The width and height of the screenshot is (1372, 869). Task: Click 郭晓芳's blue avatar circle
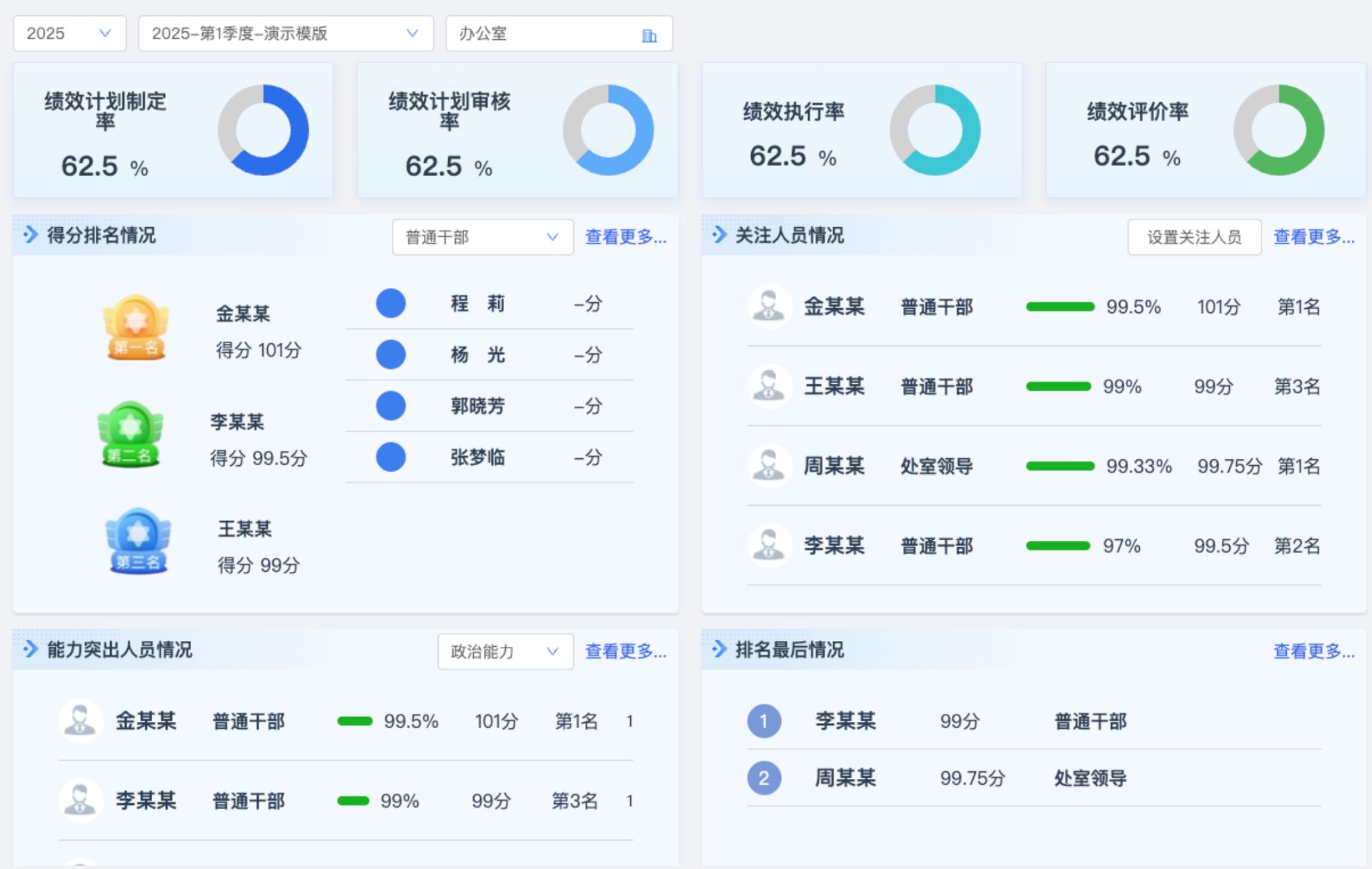[391, 405]
